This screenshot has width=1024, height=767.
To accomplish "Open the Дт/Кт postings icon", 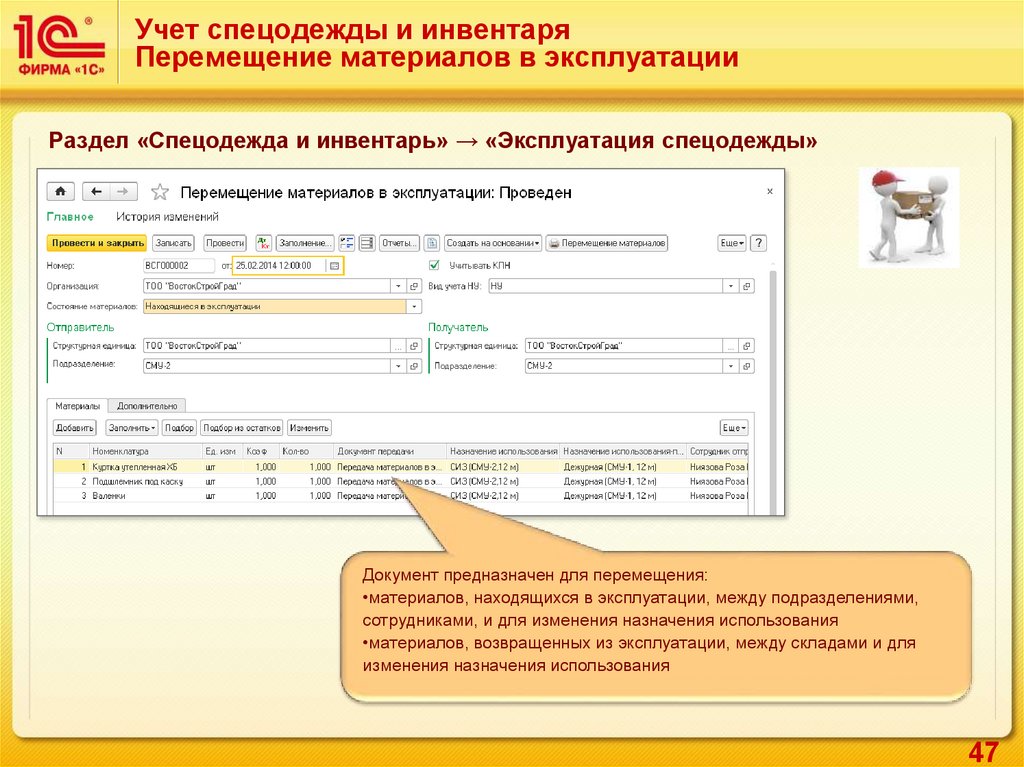I will point(264,243).
